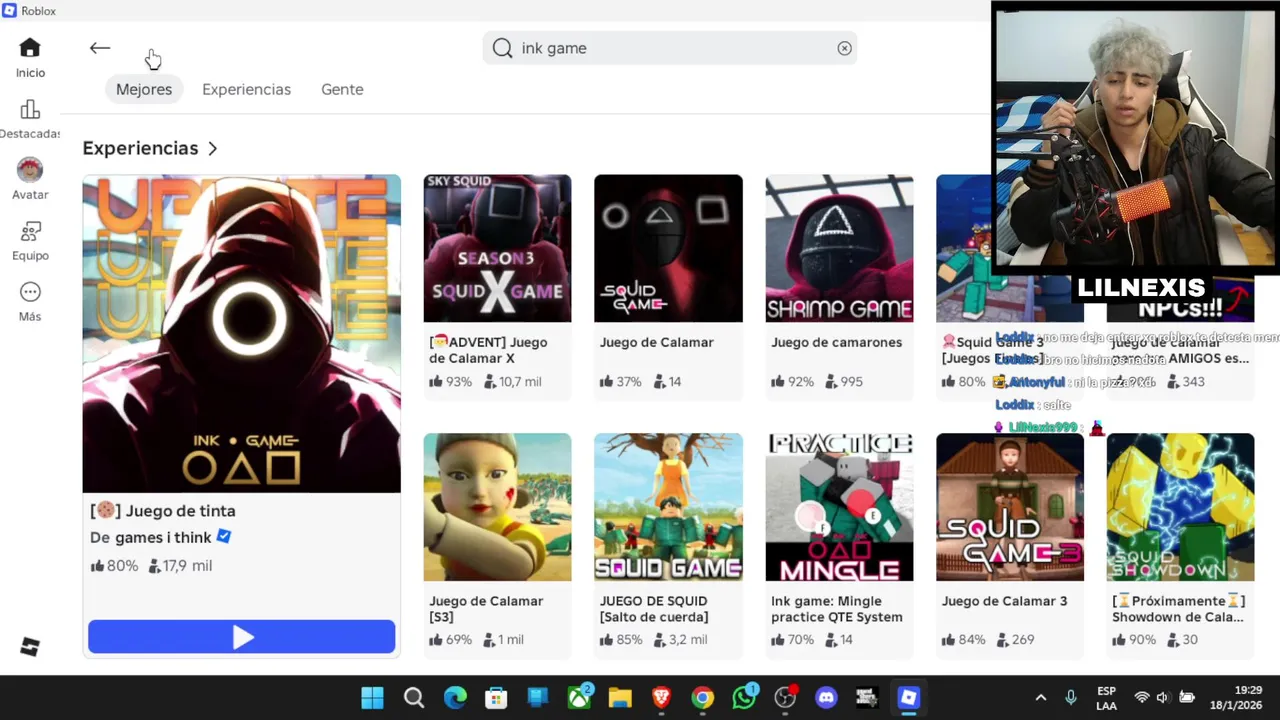Open 'JUEGO DE SQUID [Salto de cuerda]' title
1280x720 pixels.
[654, 609]
